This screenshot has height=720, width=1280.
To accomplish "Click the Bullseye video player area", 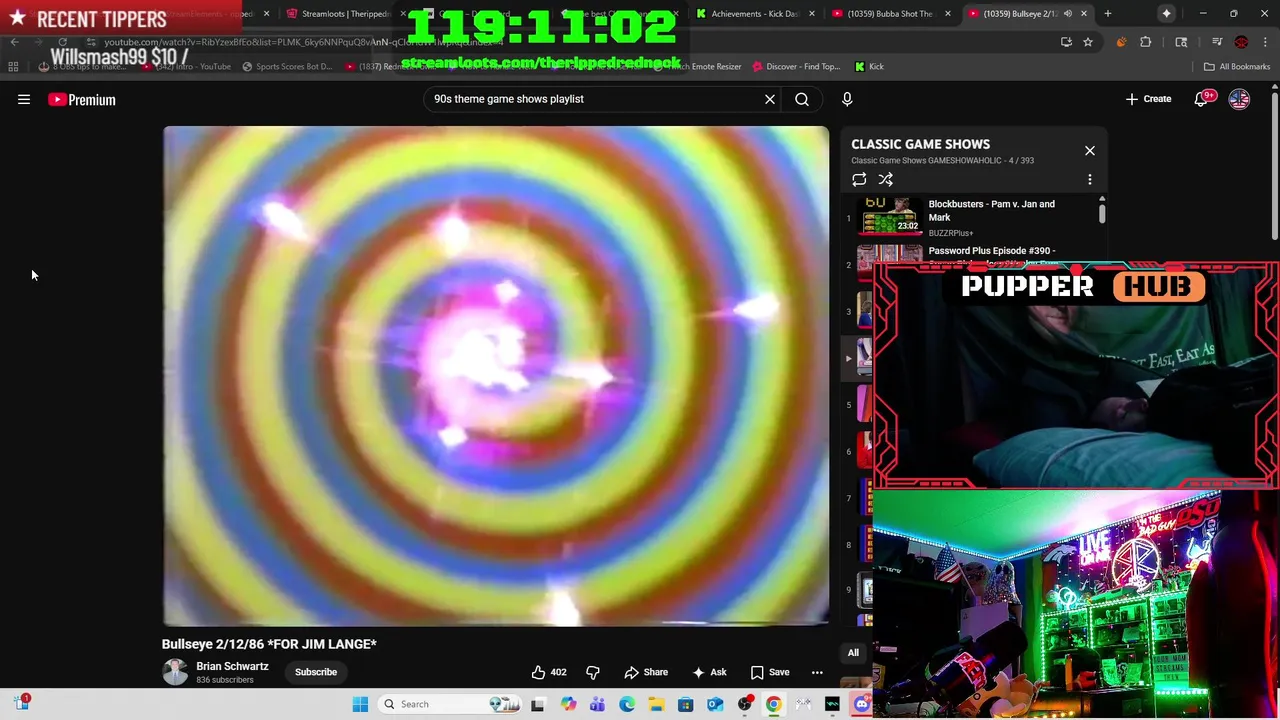I will (x=496, y=376).
